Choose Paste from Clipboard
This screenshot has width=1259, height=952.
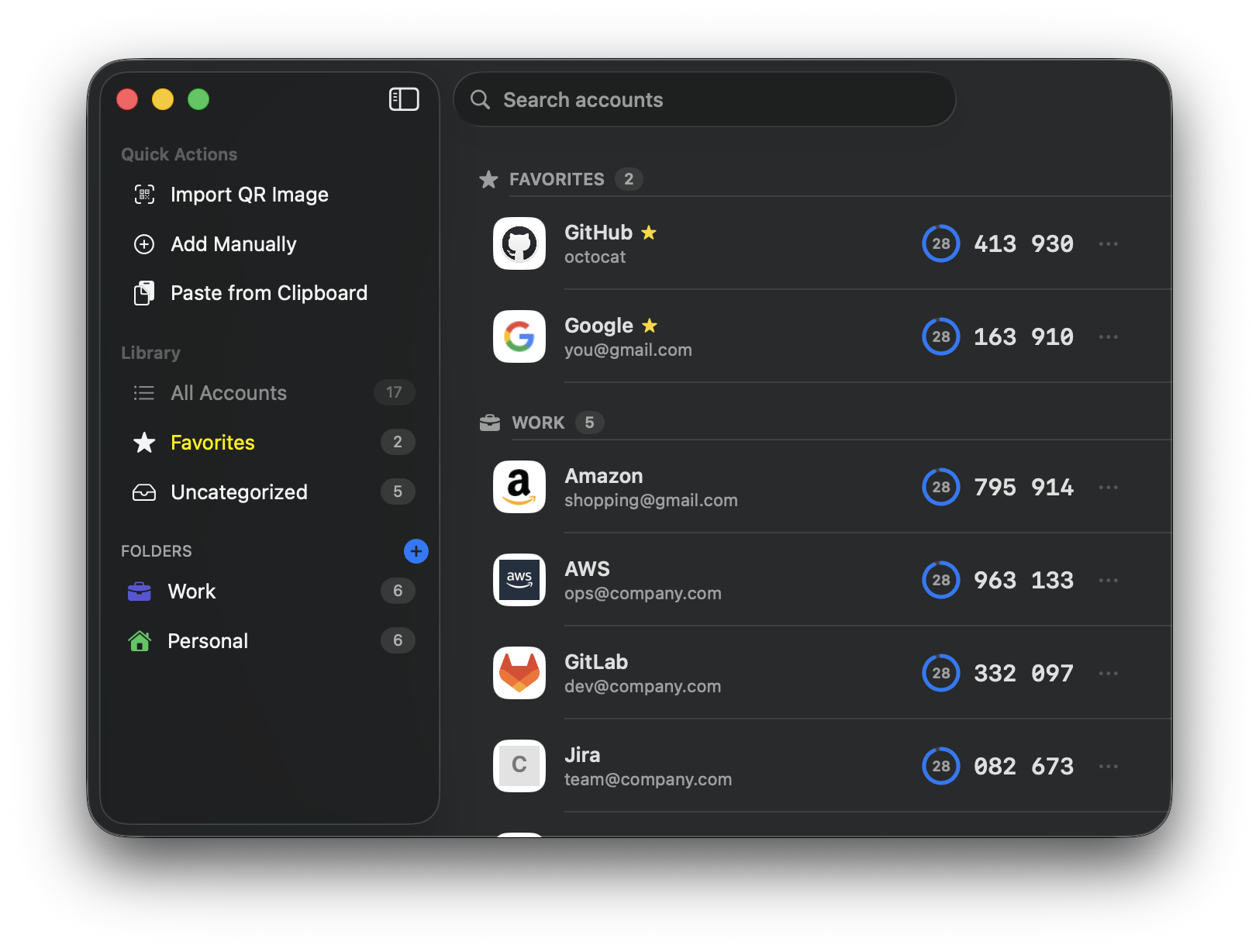click(269, 293)
